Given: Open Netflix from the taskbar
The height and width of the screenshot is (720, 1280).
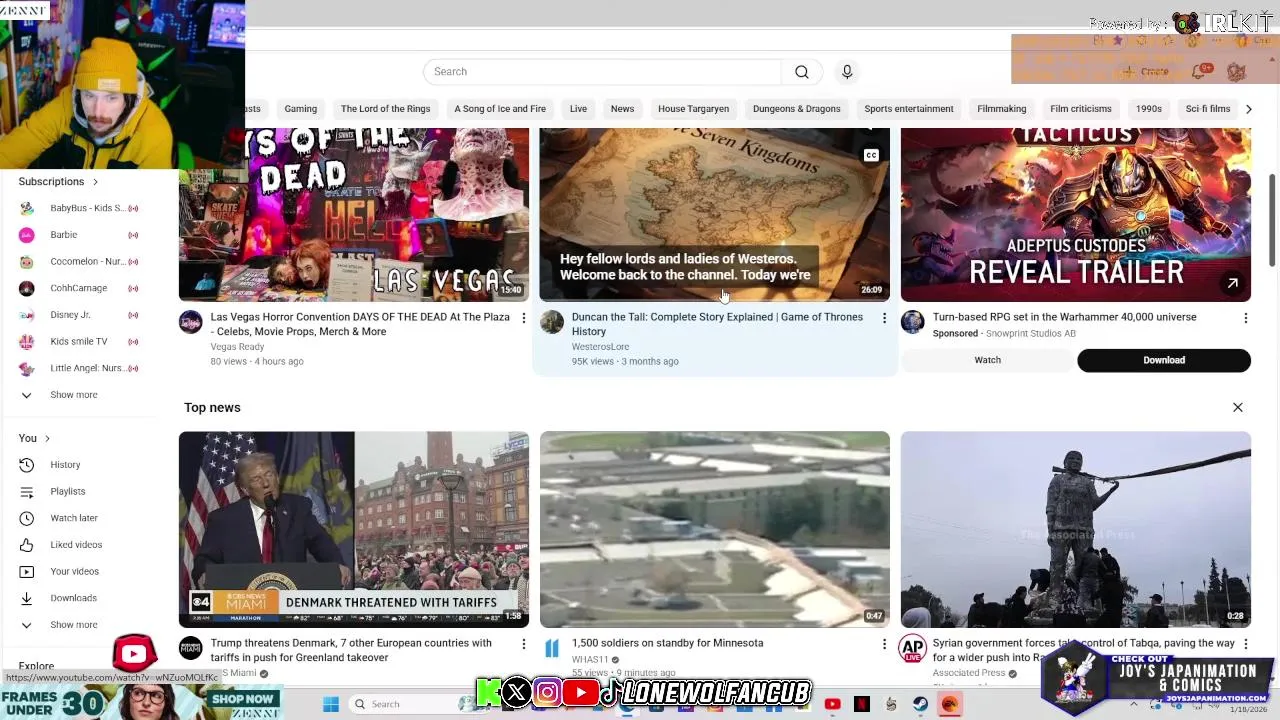Looking at the screenshot, I should point(862,704).
